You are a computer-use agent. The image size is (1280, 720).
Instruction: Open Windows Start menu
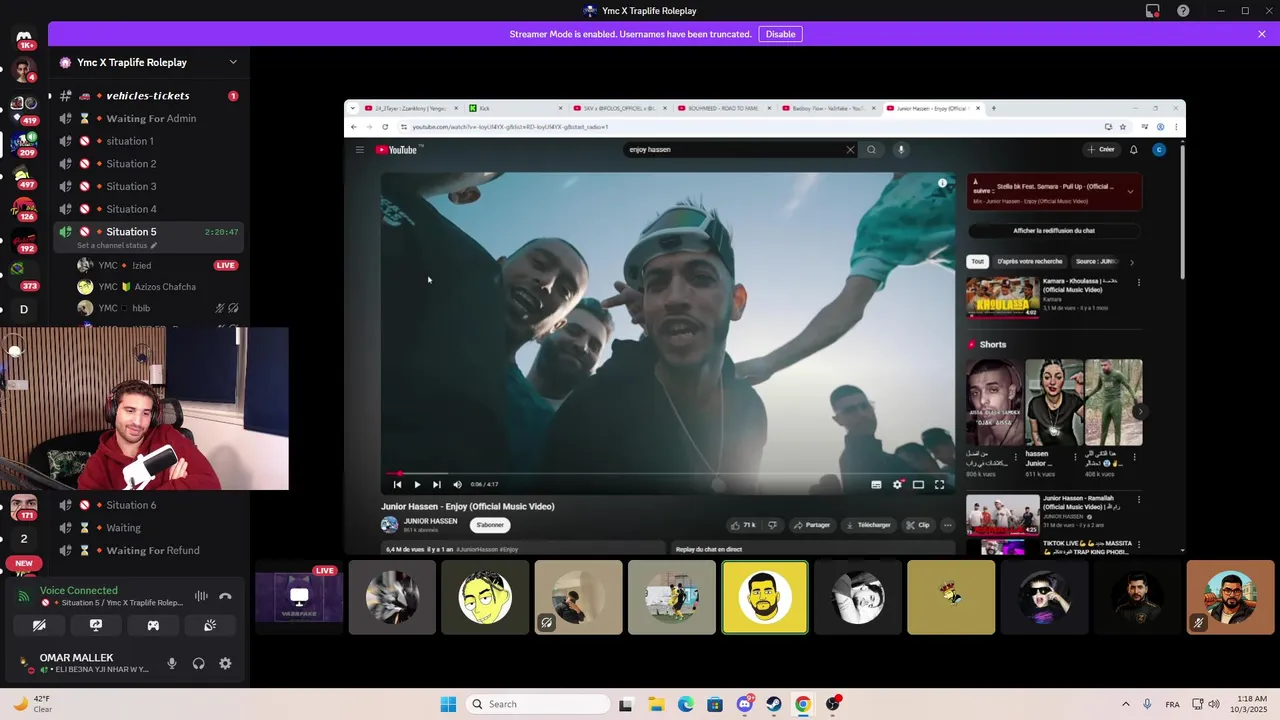point(448,704)
